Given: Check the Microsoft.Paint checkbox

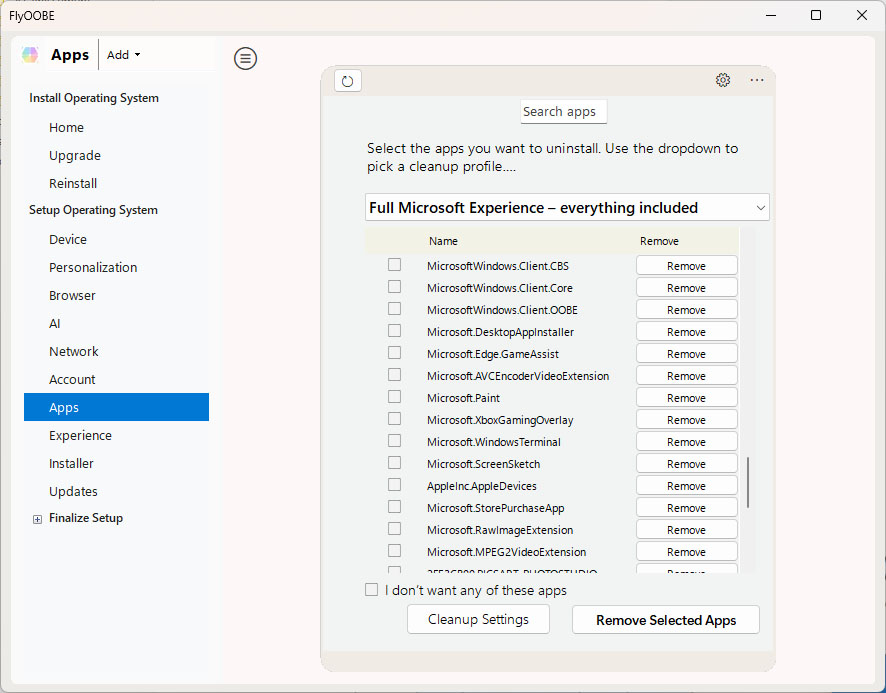Looking at the screenshot, I should [x=395, y=397].
